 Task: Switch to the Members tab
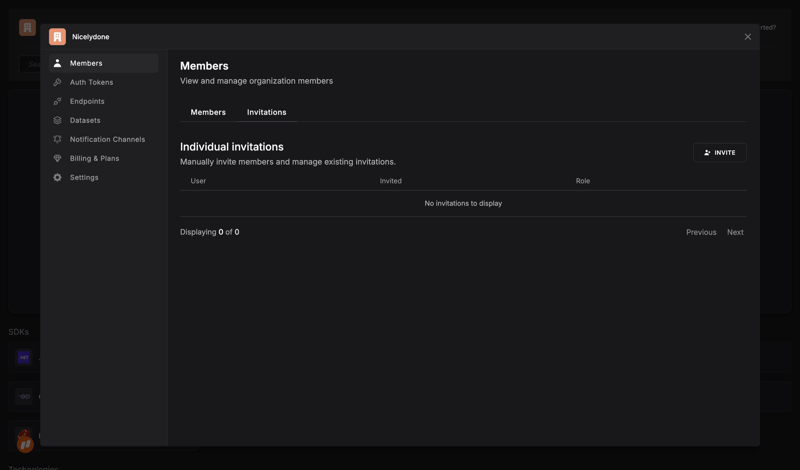208,112
